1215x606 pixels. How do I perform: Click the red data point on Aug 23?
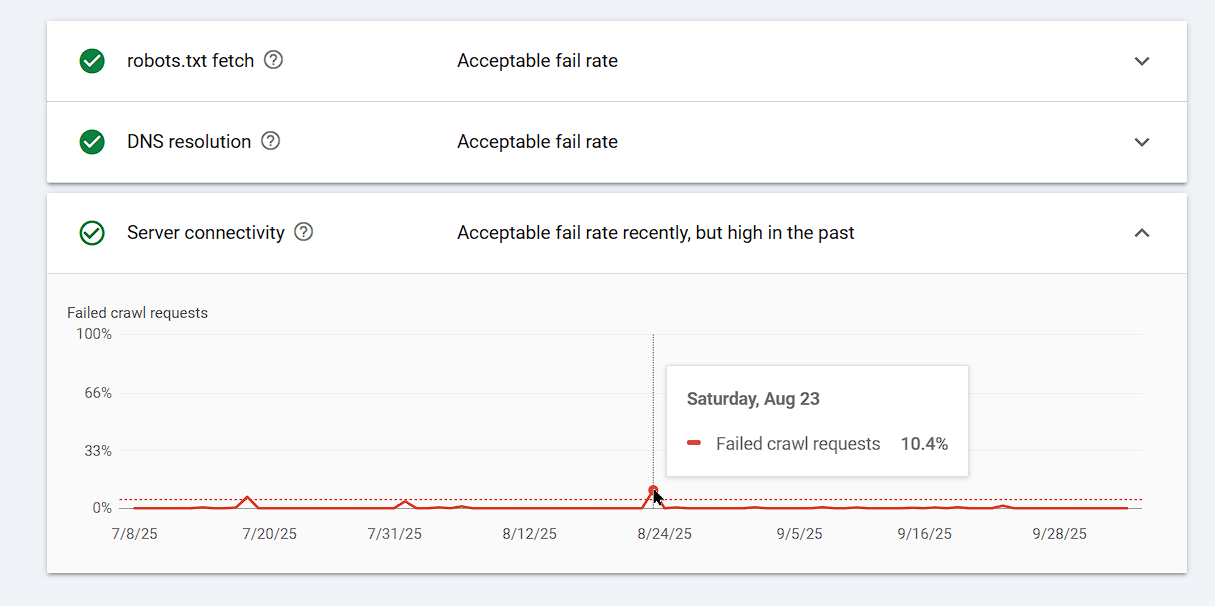[x=653, y=490]
